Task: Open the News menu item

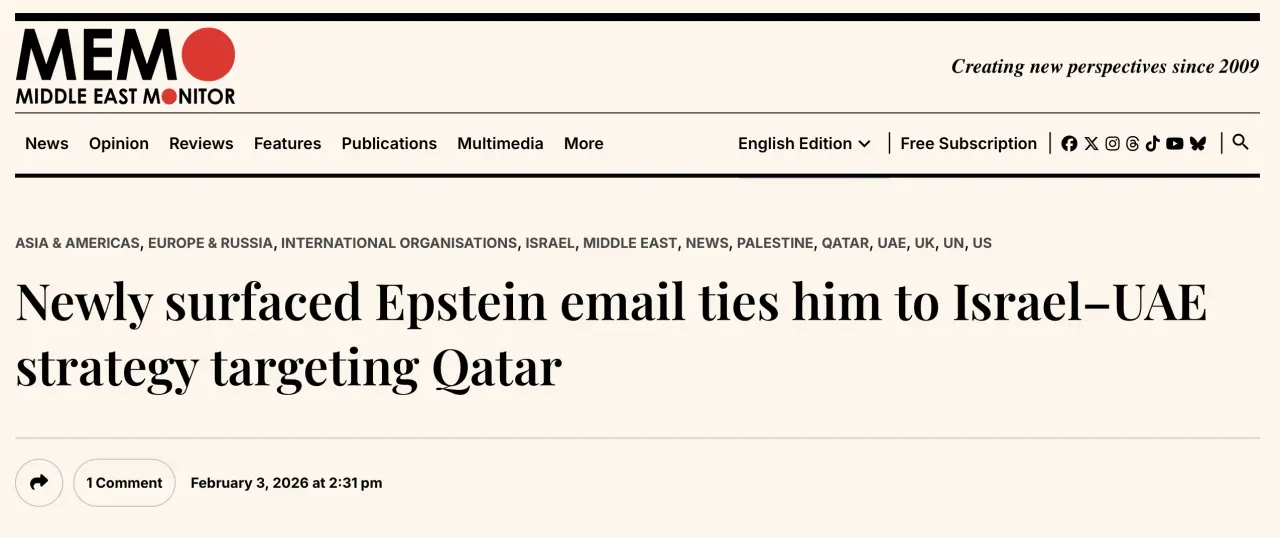Action: pos(47,144)
